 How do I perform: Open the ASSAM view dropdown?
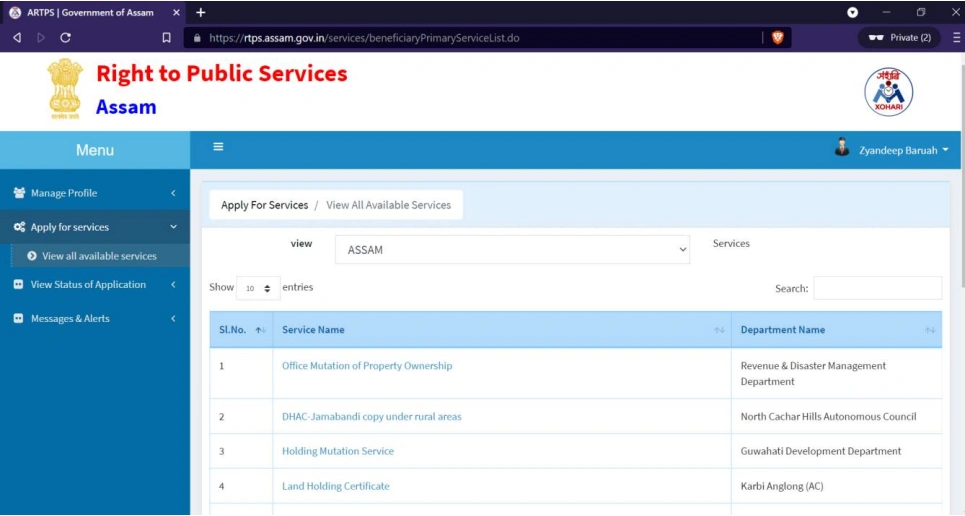pyautogui.click(x=512, y=249)
